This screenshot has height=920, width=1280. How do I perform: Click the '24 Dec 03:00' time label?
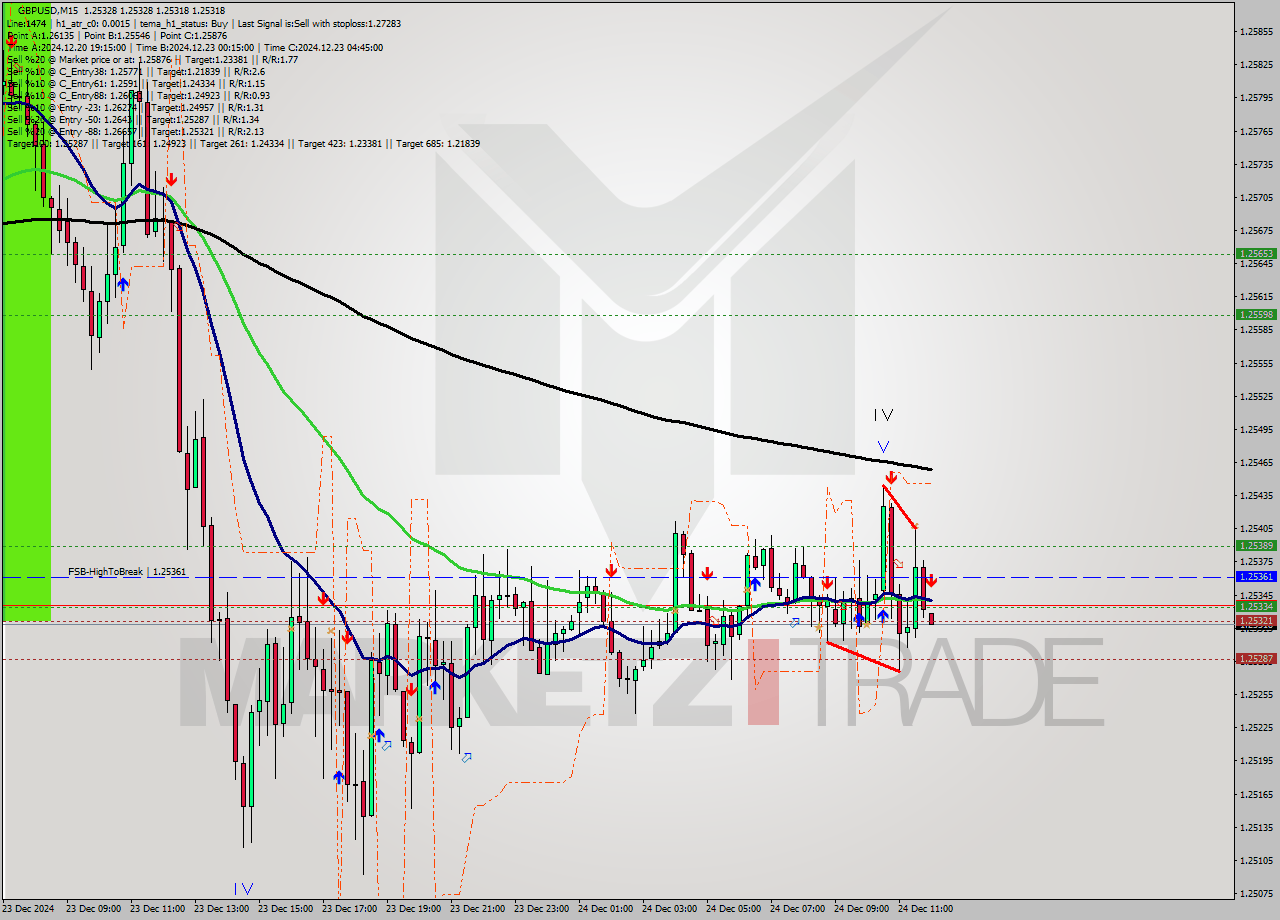(x=669, y=909)
